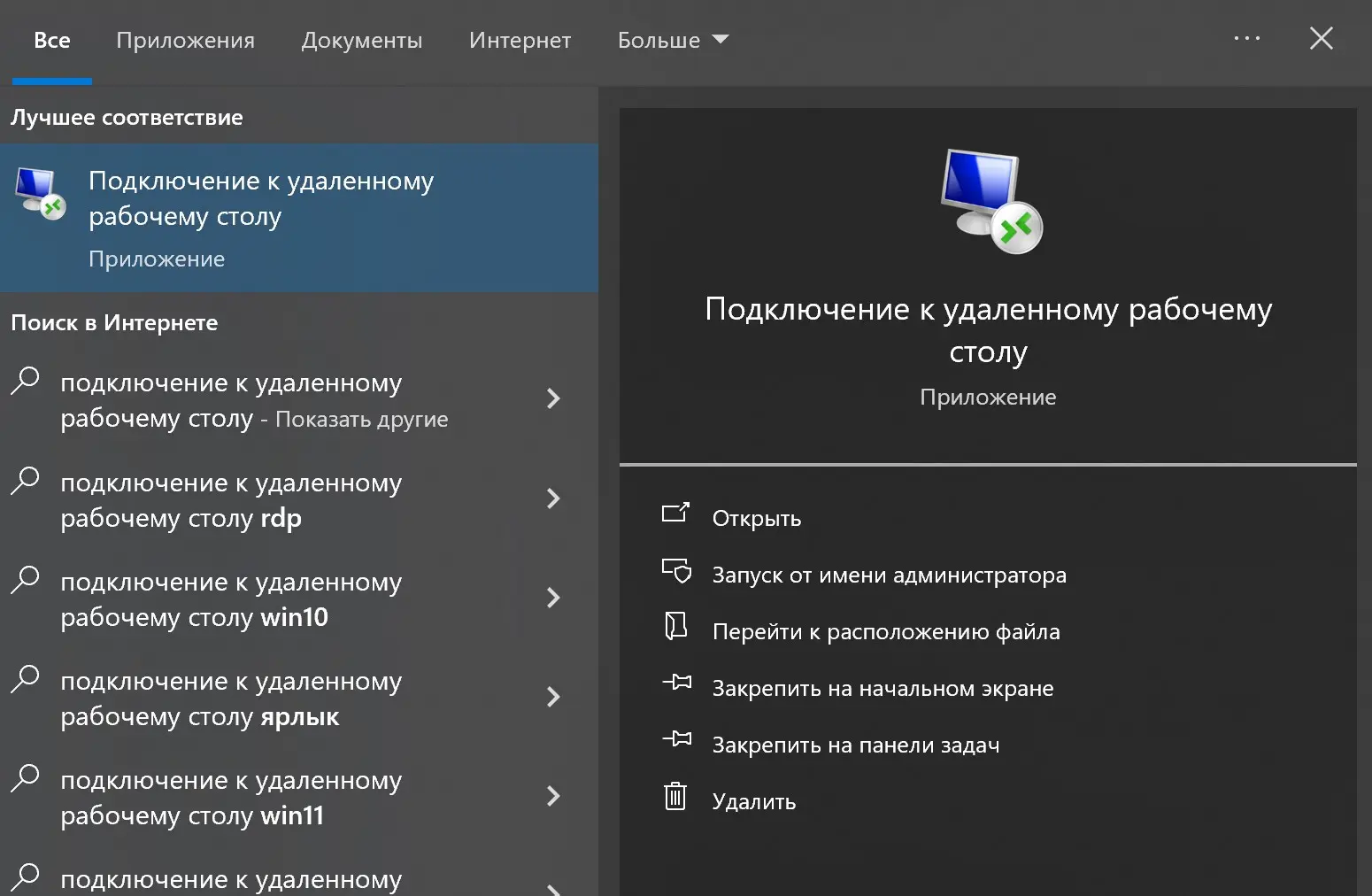This screenshot has height=896, width=1372.
Task: Click the Open icon in the actions list
Action: click(x=675, y=514)
